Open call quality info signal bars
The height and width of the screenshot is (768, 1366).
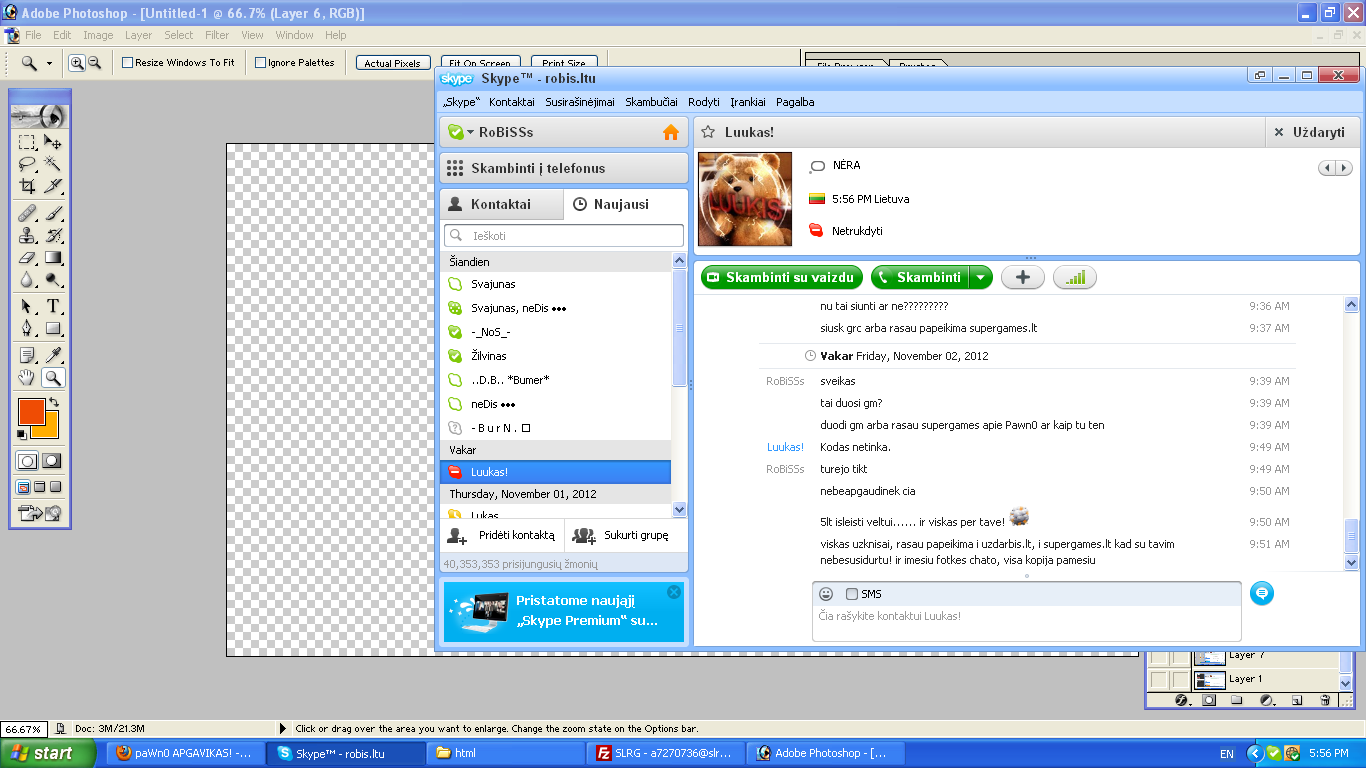click(1075, 277)
